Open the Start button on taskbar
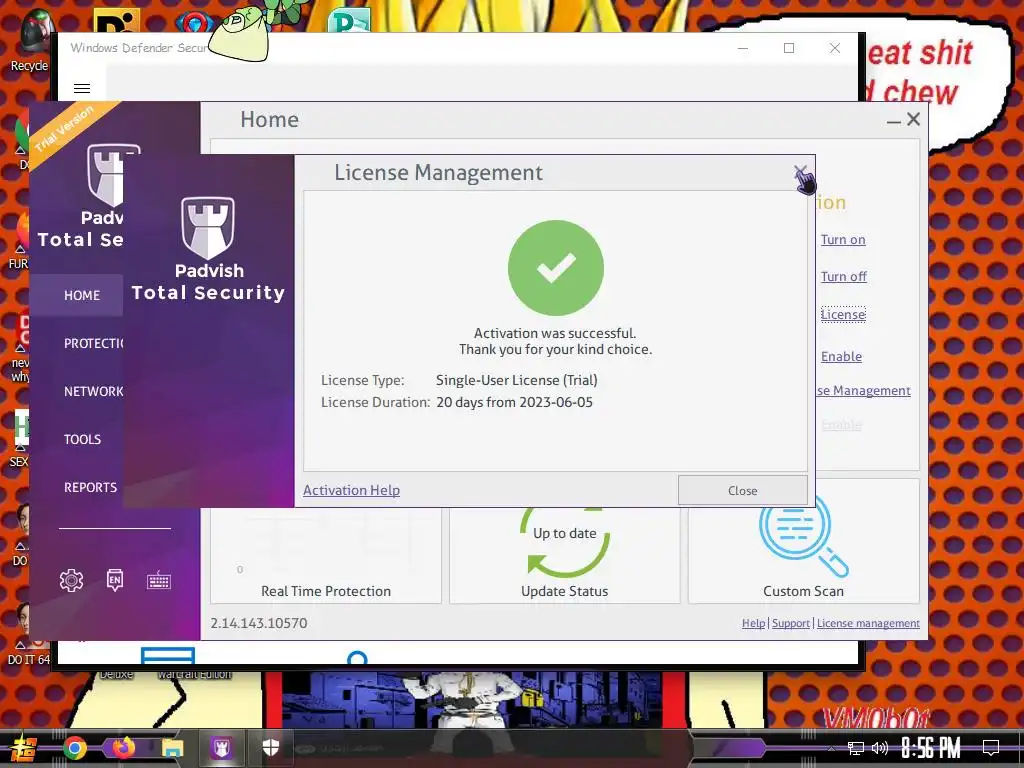Image resolution: width=1024 pixels, height=768 pixels. click(23, 748)
